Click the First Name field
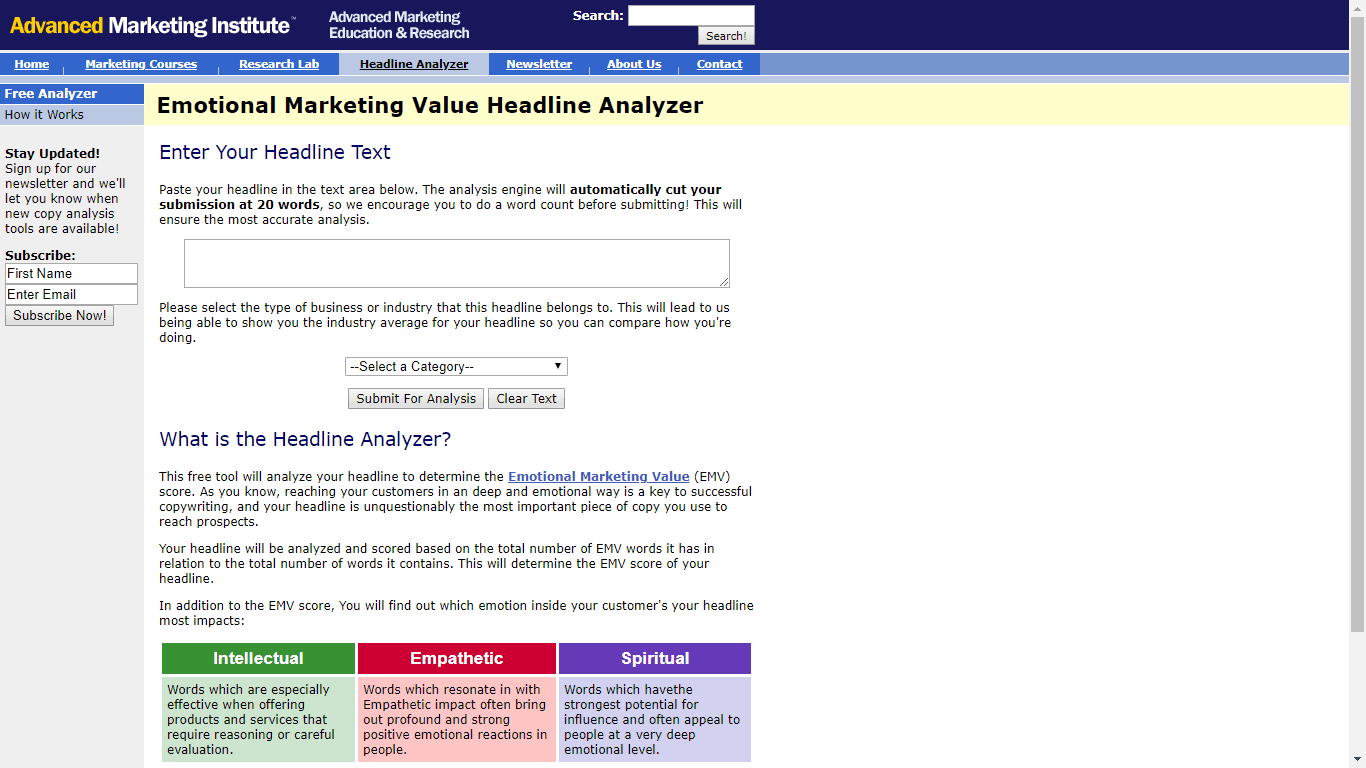 tap(71, 274)
